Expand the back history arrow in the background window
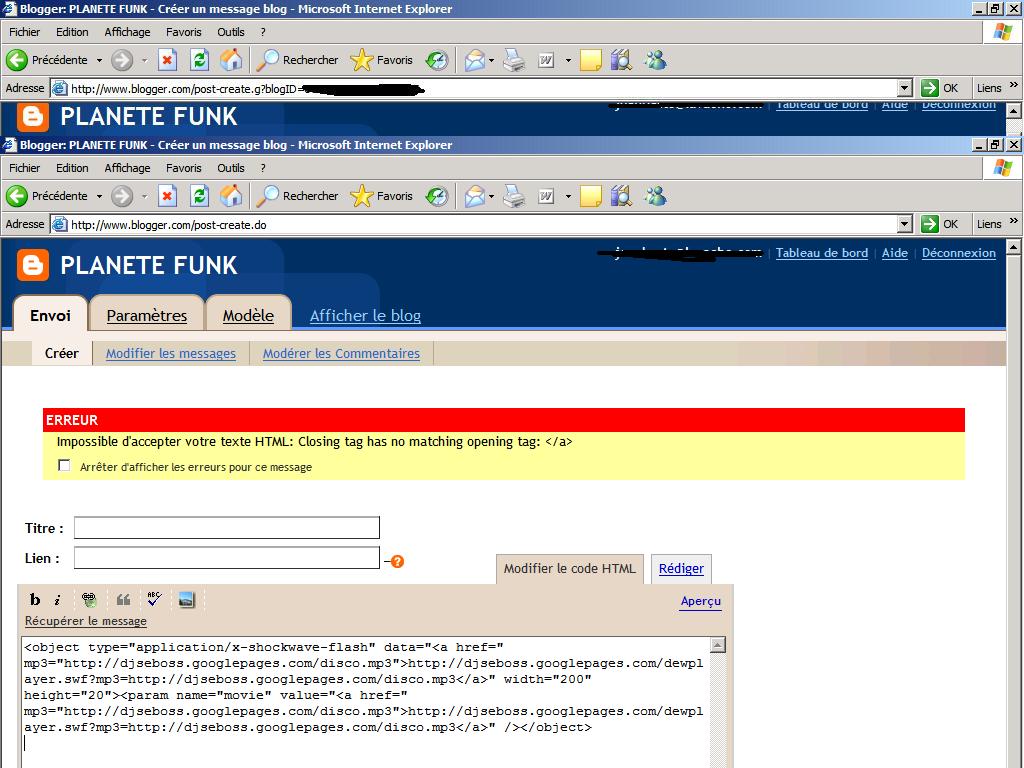This screenshot has width=1024, height=768. coord(99,60)
